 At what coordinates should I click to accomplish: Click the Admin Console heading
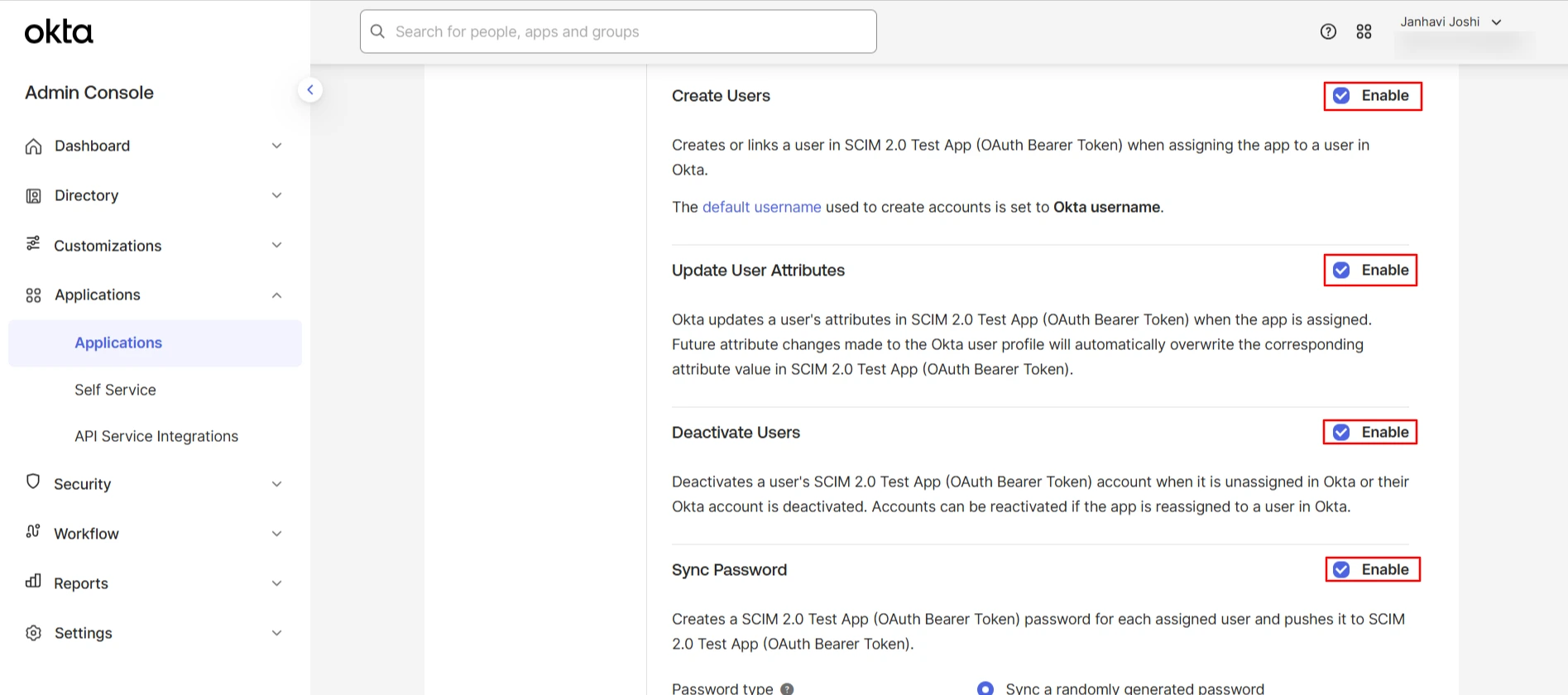(x=89, y=93)
